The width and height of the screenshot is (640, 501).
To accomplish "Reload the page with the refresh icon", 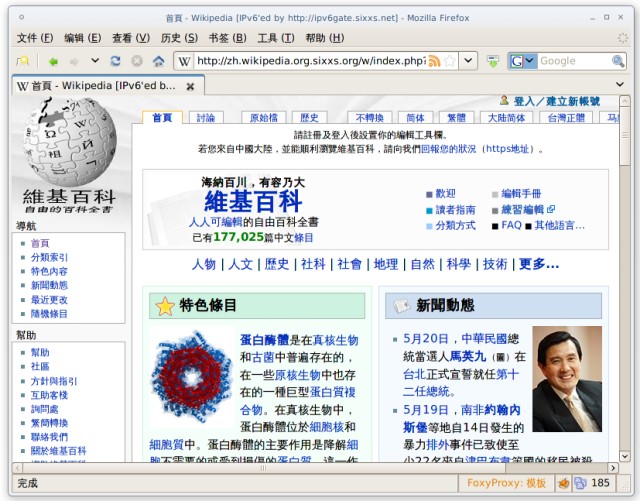I will click(x=116, y=61).
